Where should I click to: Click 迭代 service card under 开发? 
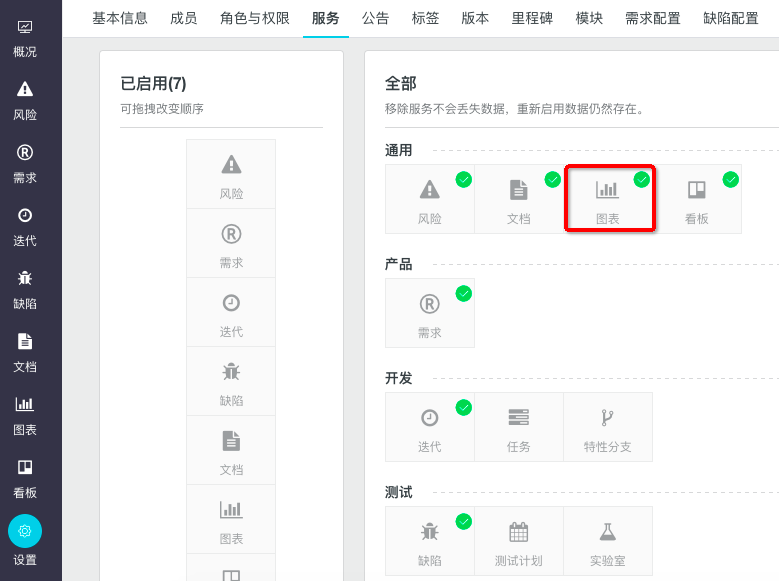[430, 427]
